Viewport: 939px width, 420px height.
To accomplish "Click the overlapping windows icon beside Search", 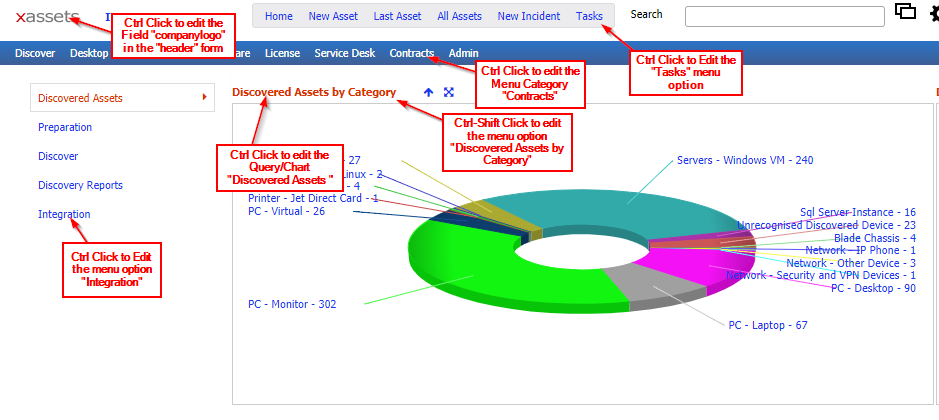I will (x=905, y=12).
